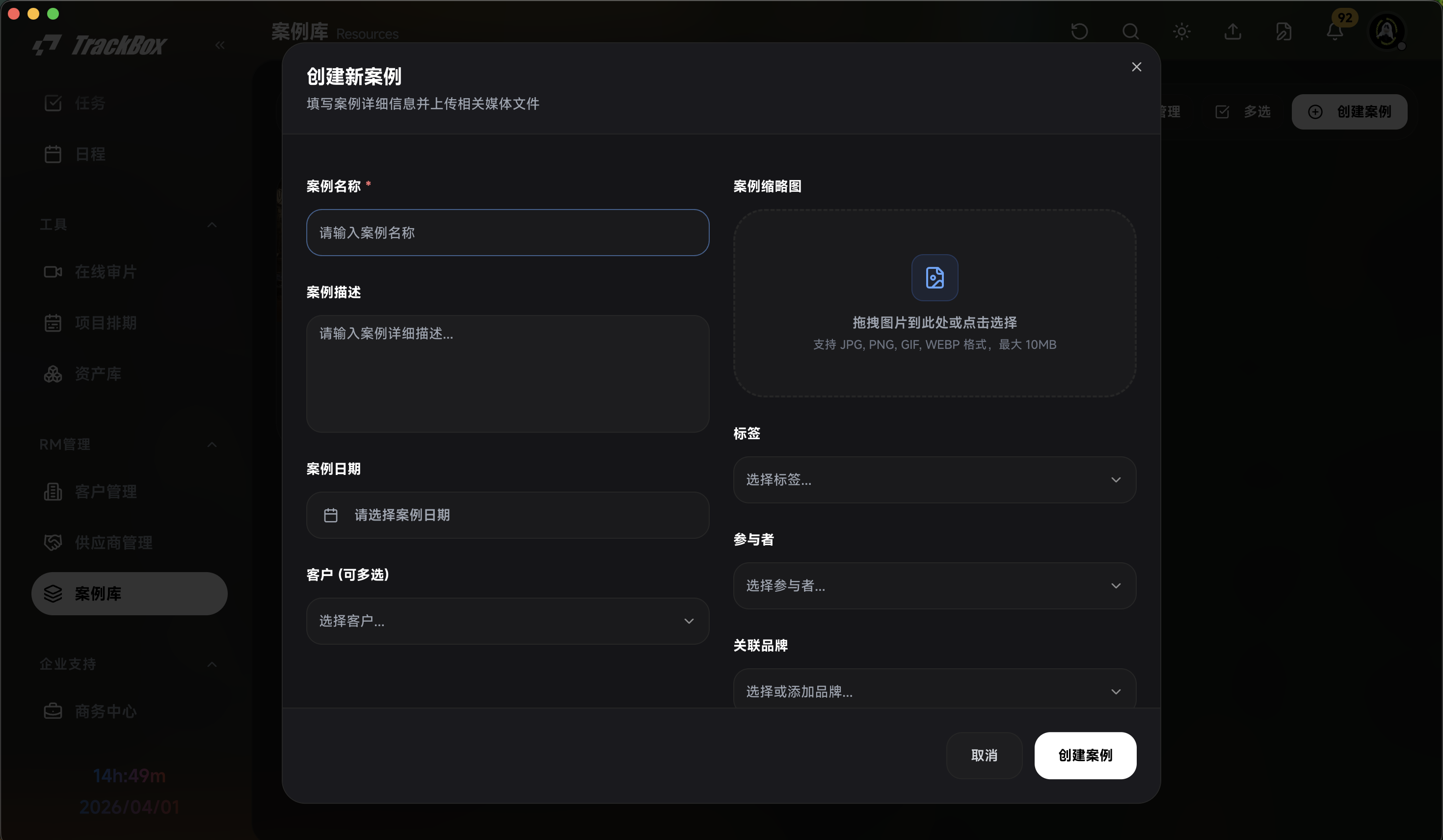Open 资产库 in the sidebar
The image size is (1443, 840).
(130, 374)
